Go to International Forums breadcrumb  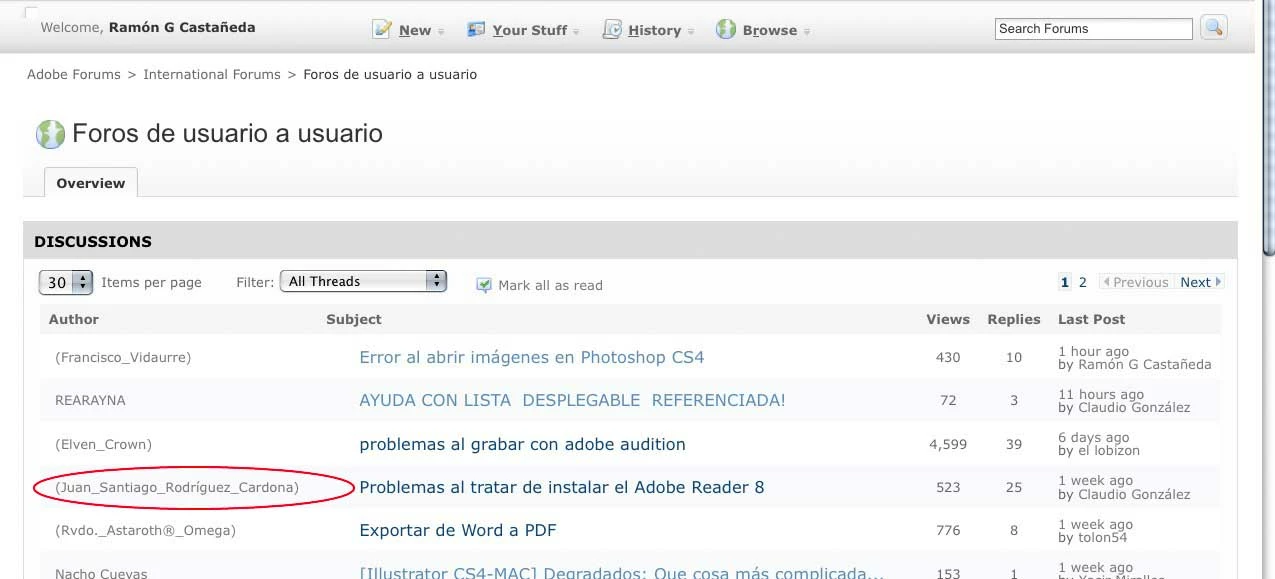(212, 74)
